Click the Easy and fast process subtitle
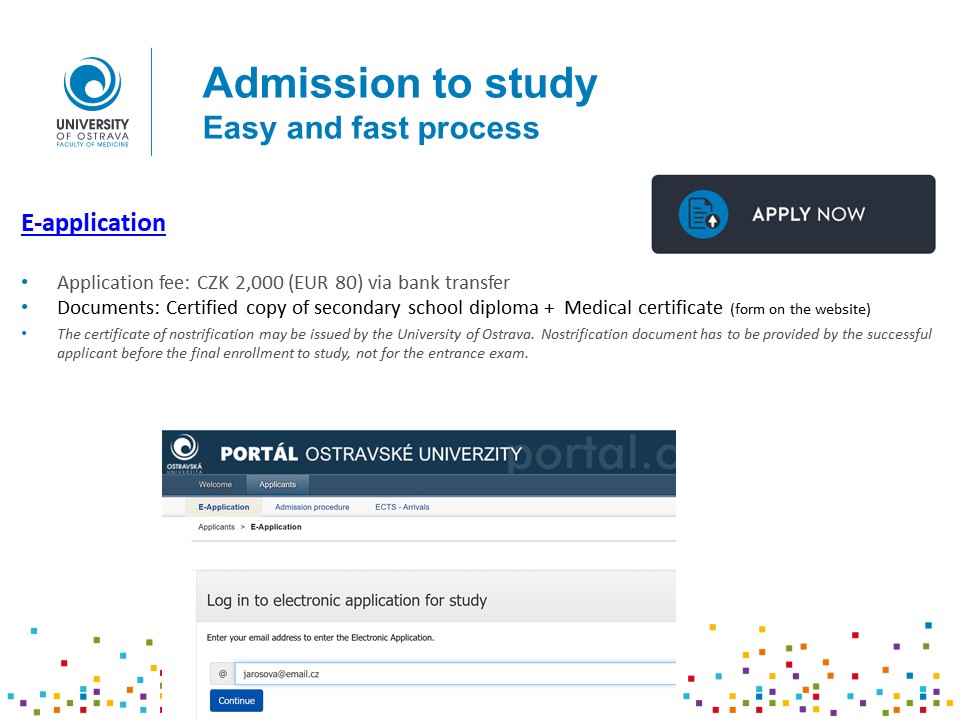This screenshot has height=720, width=960. click(x=371, y=128)
